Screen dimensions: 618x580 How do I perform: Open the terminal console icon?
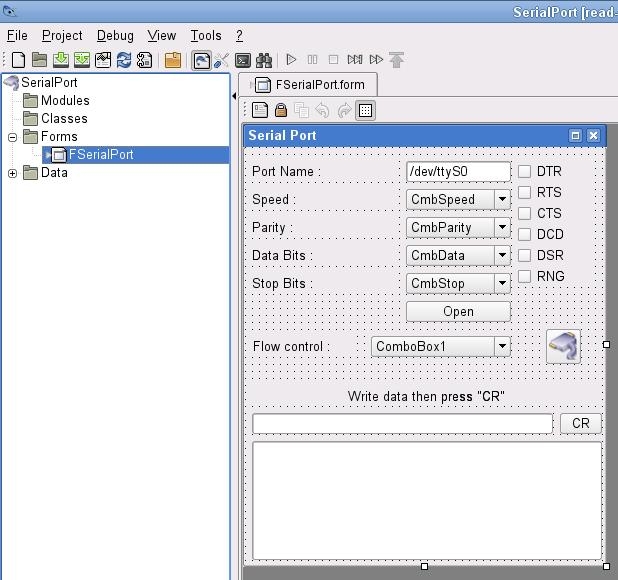(x=242, y=60)
